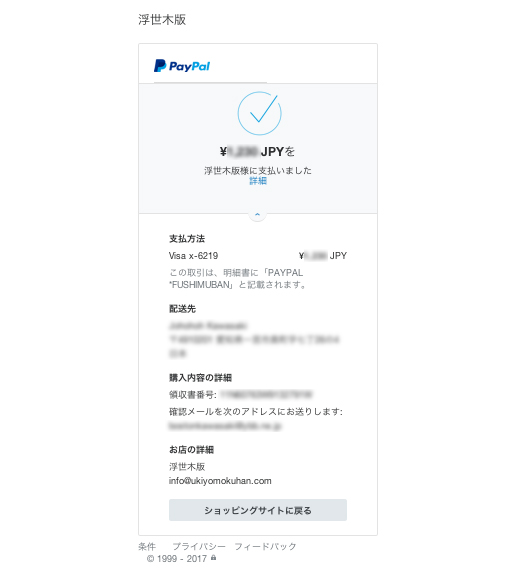Click the padlock icon in footer
The image size is (517, 568).
click(213, 557)
